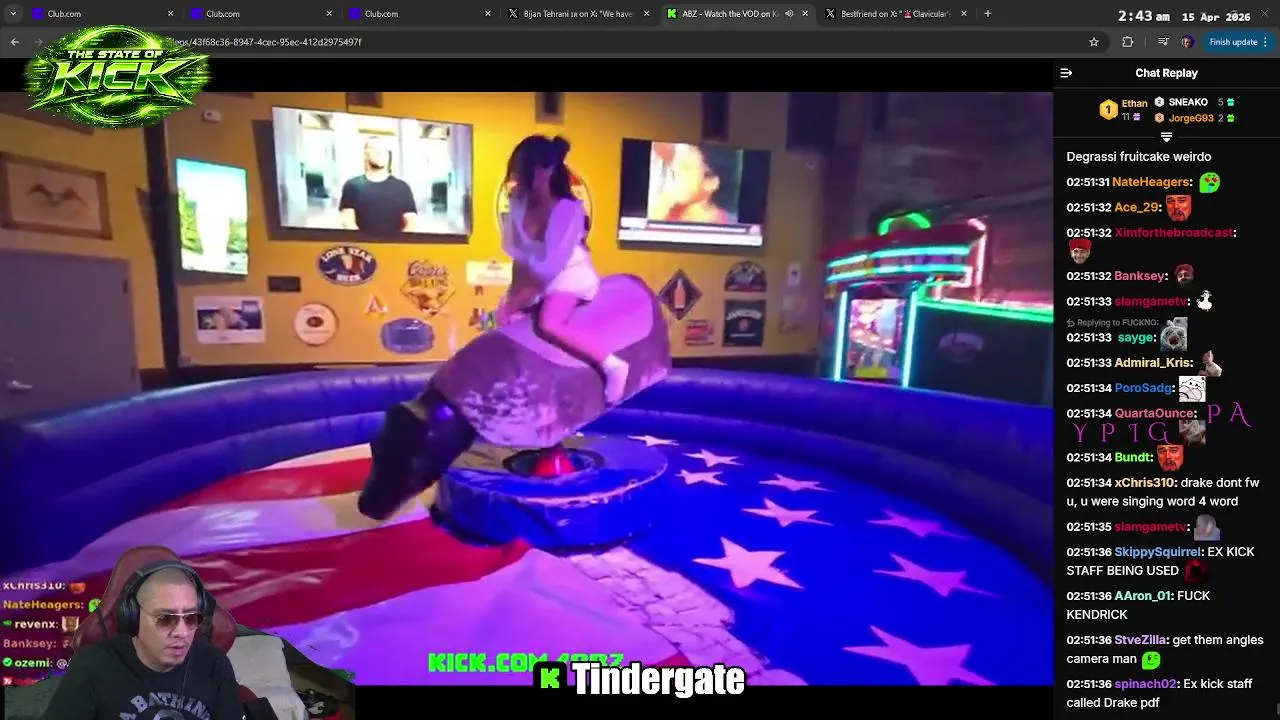The height and width of the screenshot is (720, 1280).
Task: Click the Ace_29 face emote
Action: click(1179, 207)
